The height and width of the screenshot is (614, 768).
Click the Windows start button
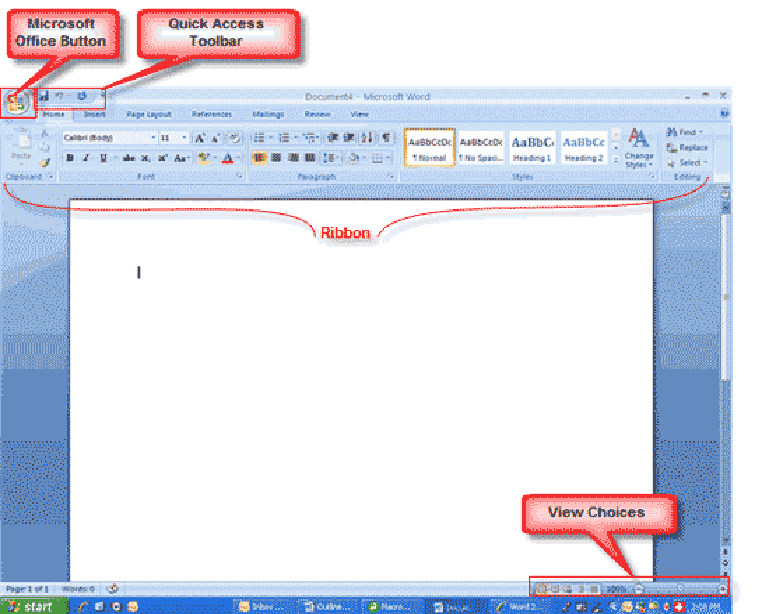[38, 606]
